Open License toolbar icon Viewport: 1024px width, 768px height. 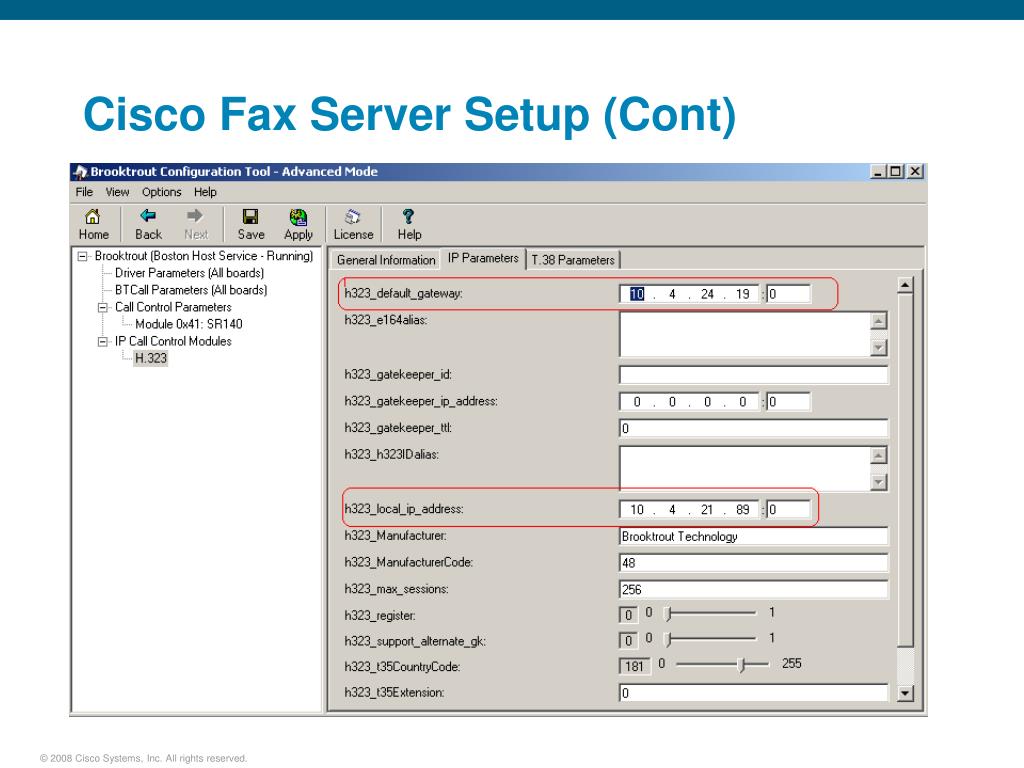tap(353, 216)
